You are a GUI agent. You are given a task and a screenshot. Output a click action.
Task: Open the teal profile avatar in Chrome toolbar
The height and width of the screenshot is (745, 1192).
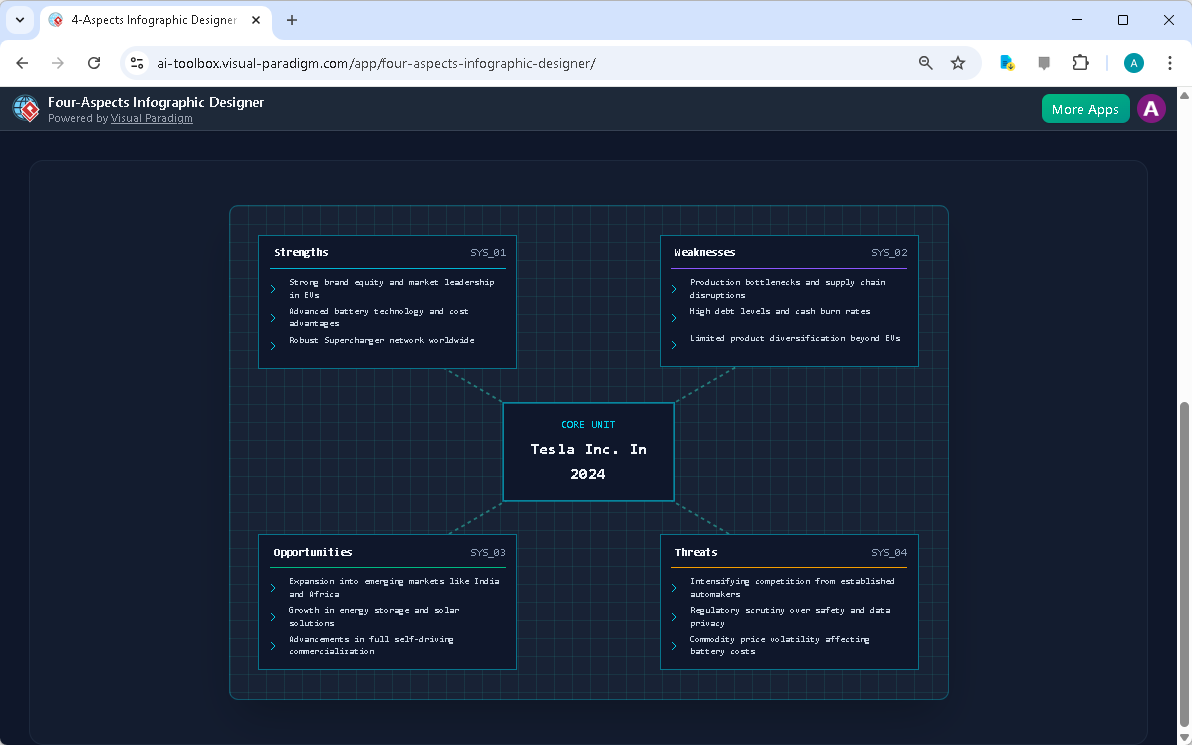click(x=1133, y=62)
